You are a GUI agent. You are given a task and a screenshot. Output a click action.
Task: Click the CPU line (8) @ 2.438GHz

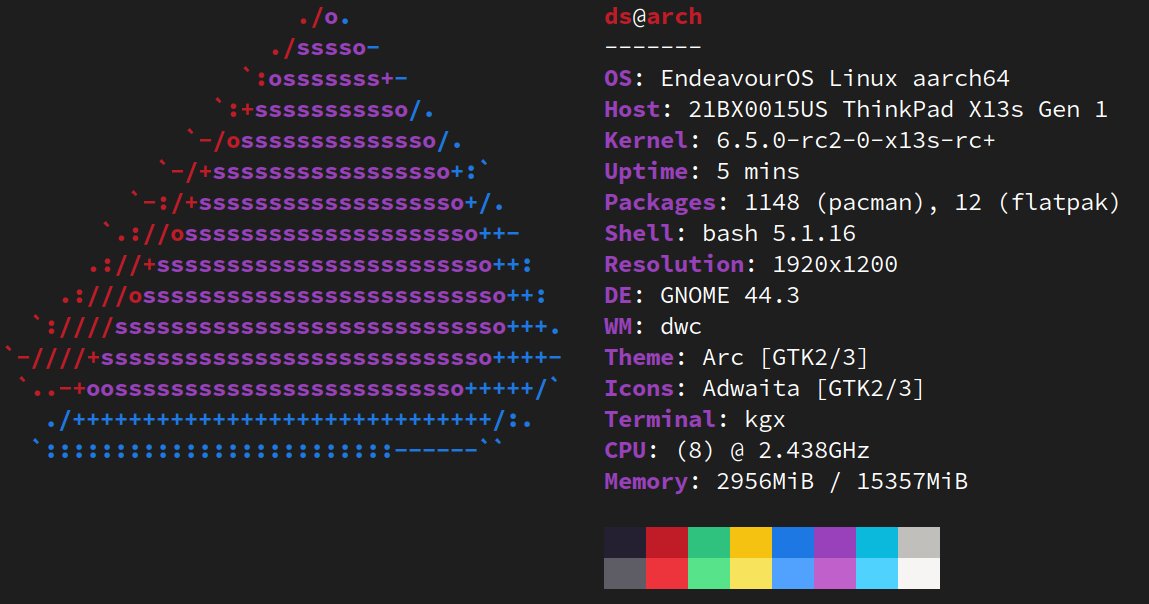pos(736,450)
